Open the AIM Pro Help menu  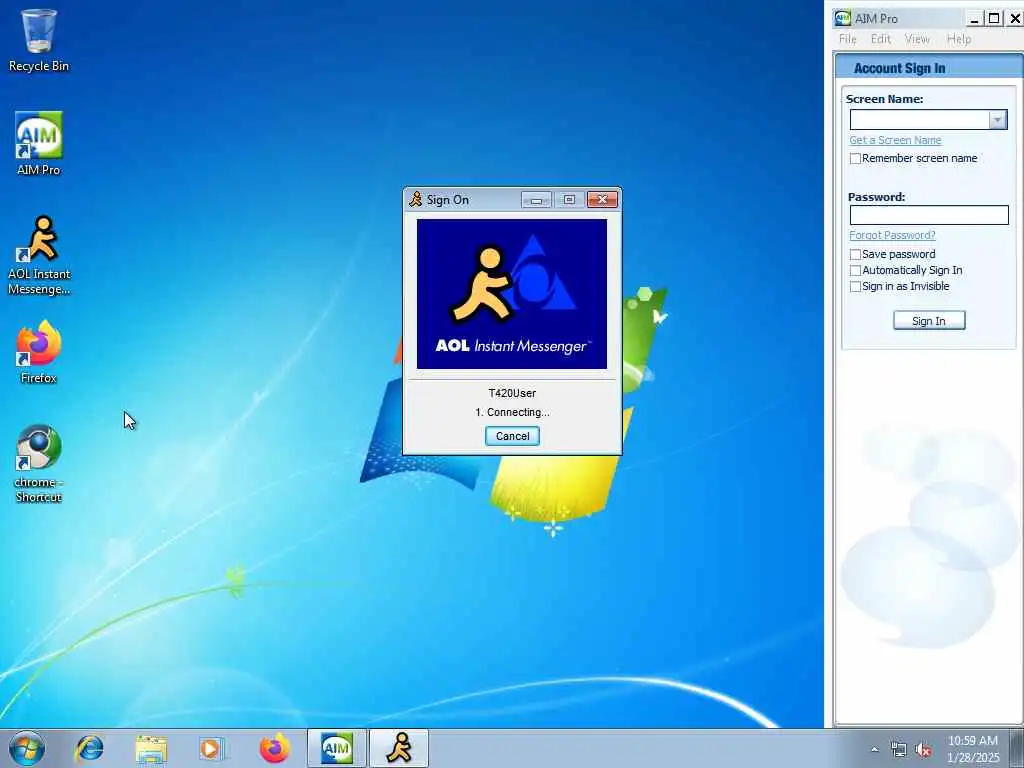click(959, 39)
